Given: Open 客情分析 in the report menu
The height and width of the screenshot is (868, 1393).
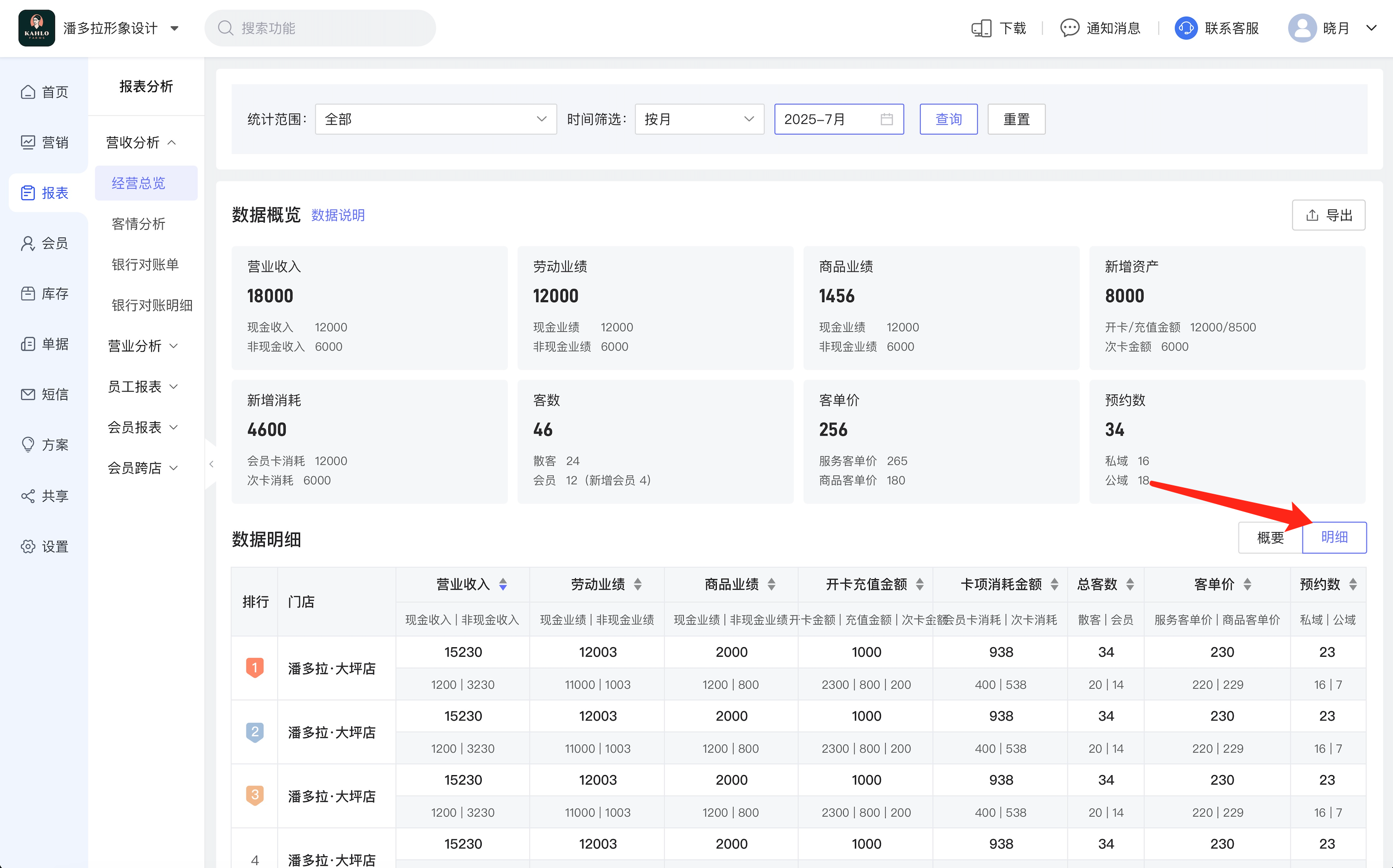Looking at the screenshot, I should 138,224.
